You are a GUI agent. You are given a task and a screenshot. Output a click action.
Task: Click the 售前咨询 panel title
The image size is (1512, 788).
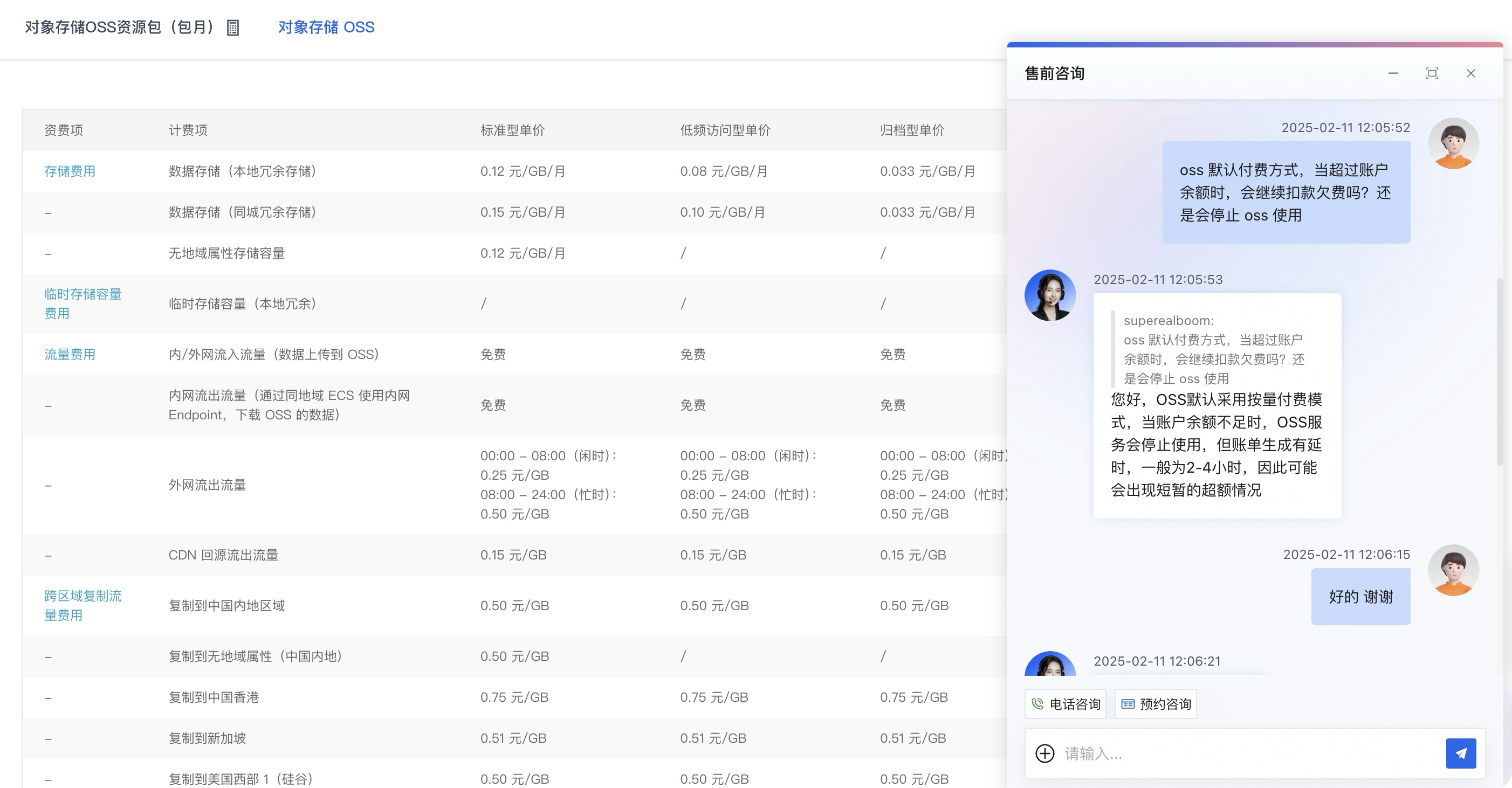click(x=1054, y=73)
